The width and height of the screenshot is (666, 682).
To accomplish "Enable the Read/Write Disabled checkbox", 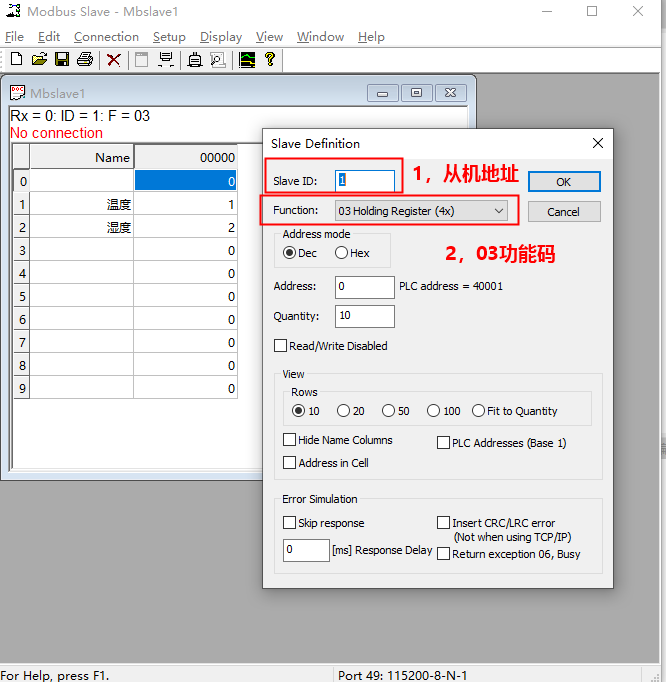I will (281, 346).
